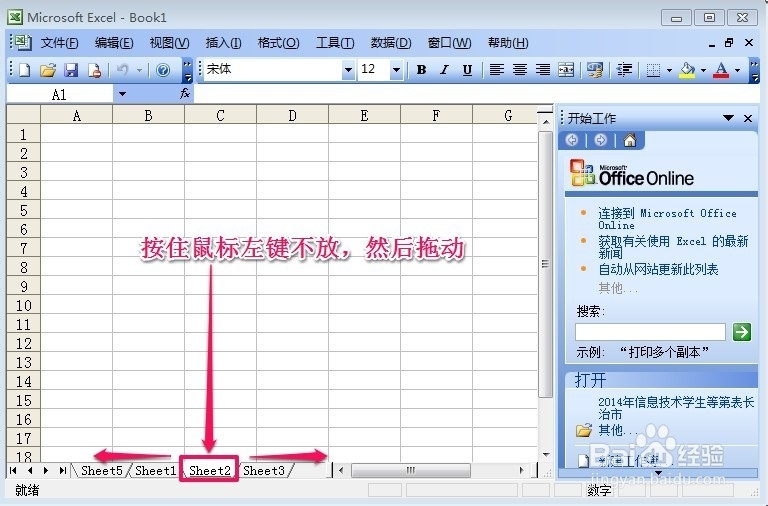Open the Help question mark icon
768x506 pixels.
[163, 70]
